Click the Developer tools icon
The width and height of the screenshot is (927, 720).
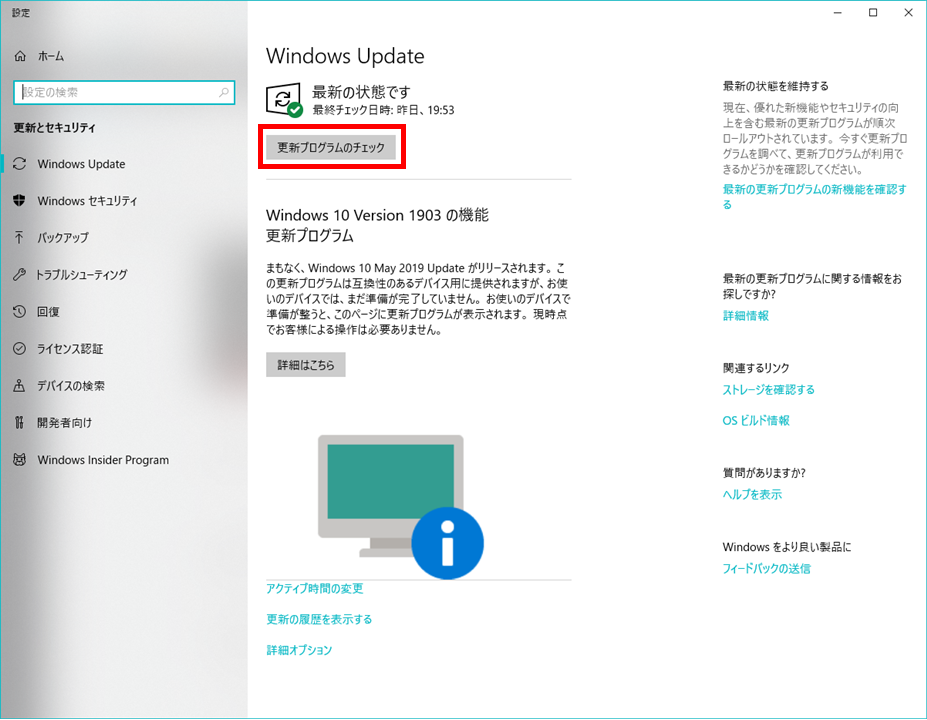tap(20, 422)
